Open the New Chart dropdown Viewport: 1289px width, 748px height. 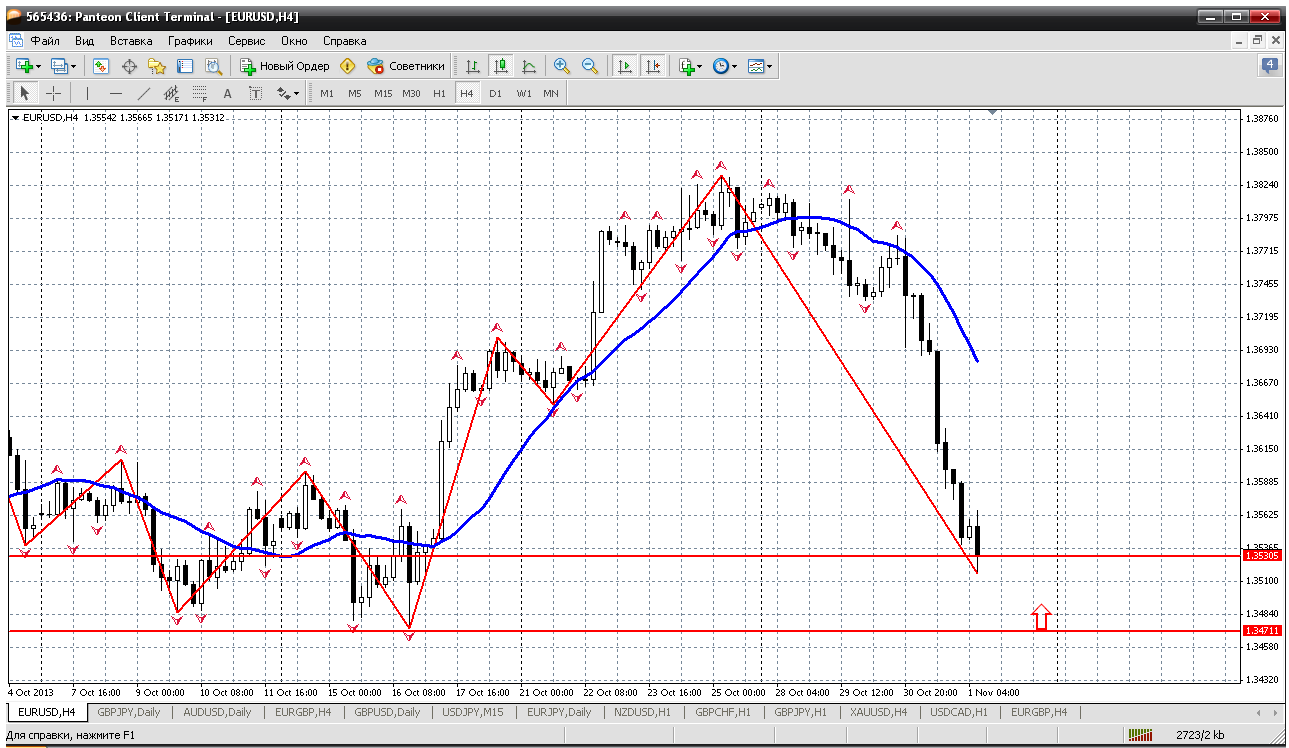[x=28, y=66]
